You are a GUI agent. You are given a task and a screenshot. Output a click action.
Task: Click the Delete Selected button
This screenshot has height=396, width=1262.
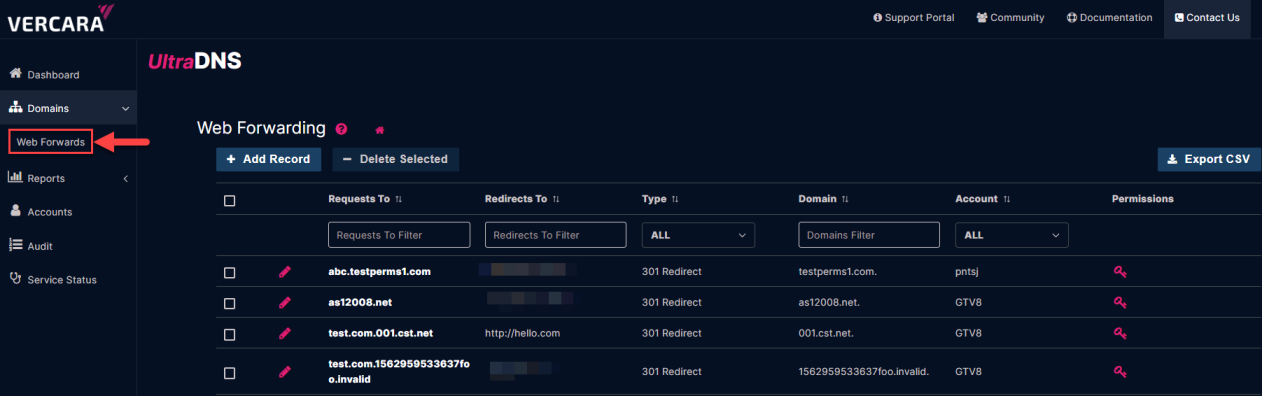pyautogui.click(x=395, y=159)
